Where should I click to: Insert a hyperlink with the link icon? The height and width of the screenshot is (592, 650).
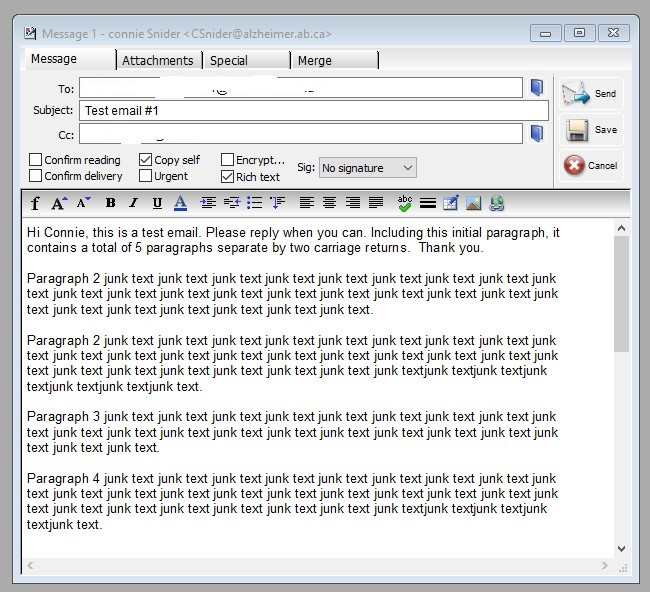coord(496,203)
